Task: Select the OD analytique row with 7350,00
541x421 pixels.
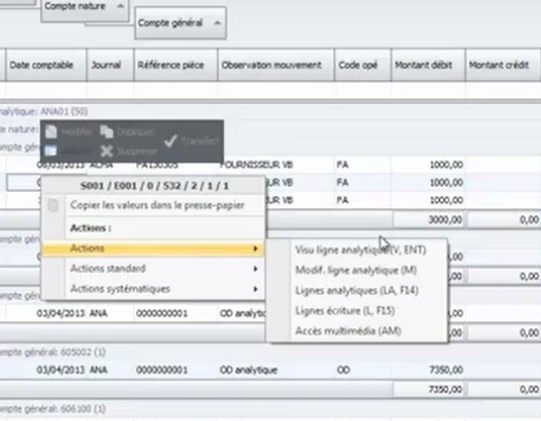Action: tap(270, 370)
